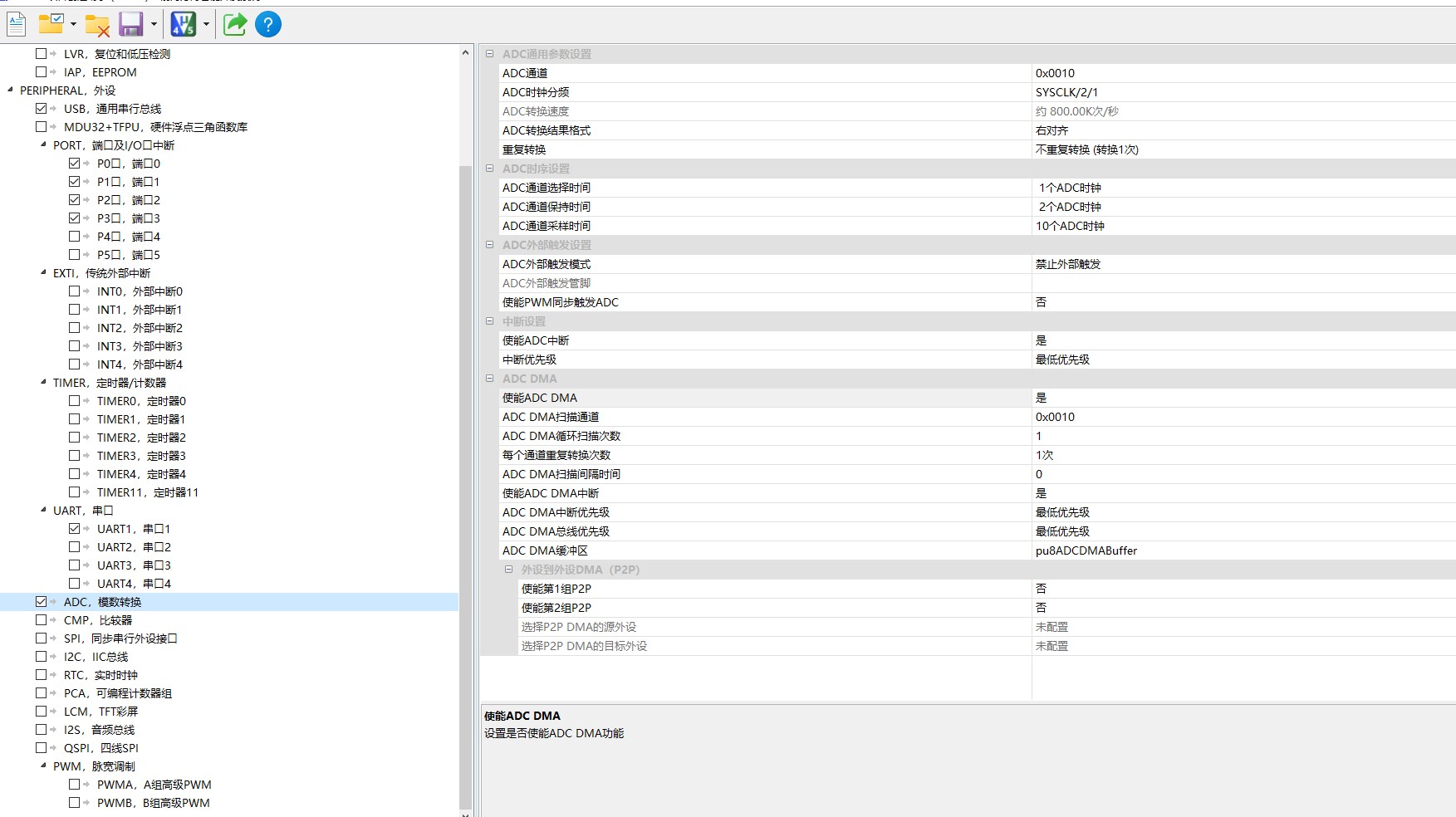Click the open project folder icon
This screenshot has height=817, width=1456.
coord(51,25)
